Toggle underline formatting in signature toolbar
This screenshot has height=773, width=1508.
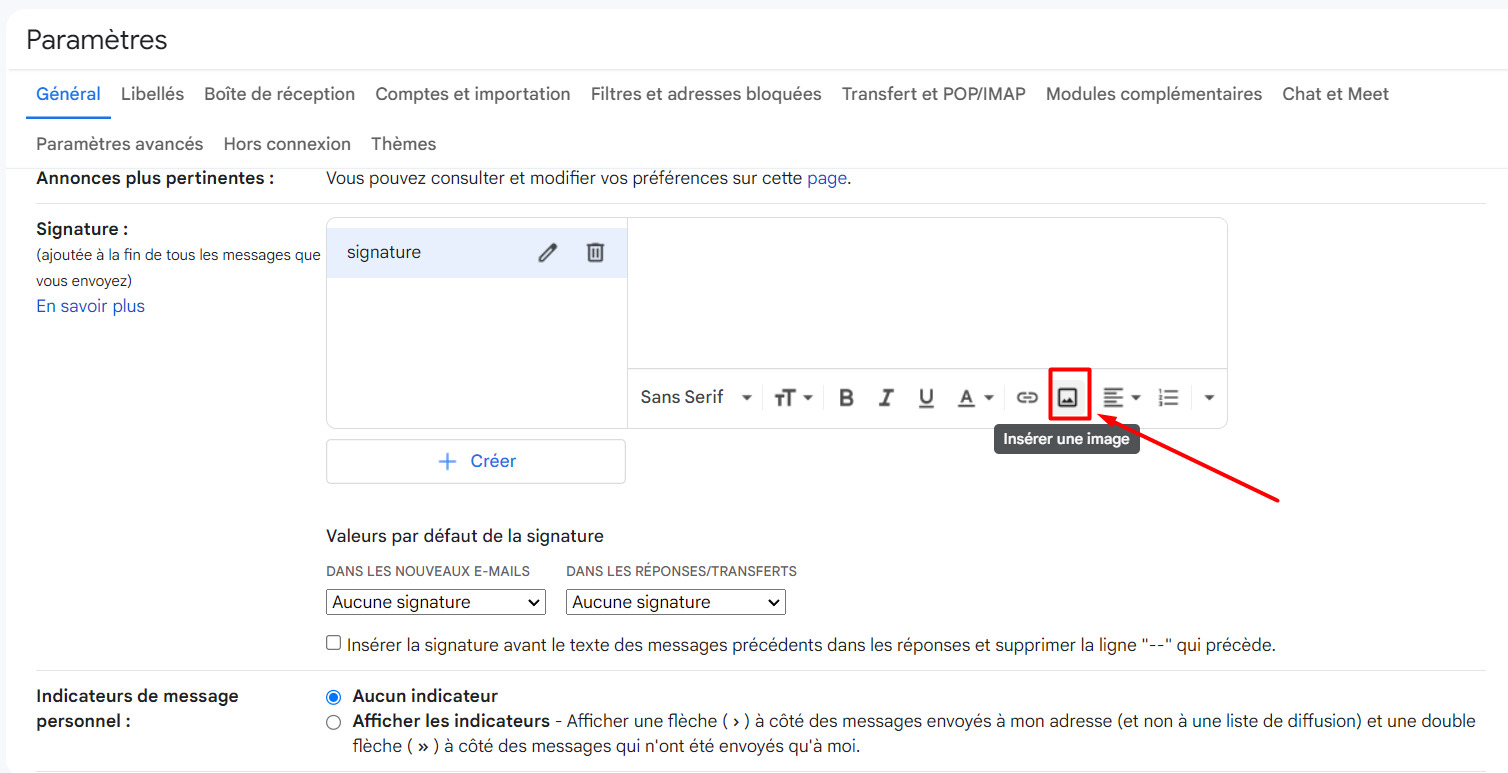pyautogui.click(x=926, y=398)
